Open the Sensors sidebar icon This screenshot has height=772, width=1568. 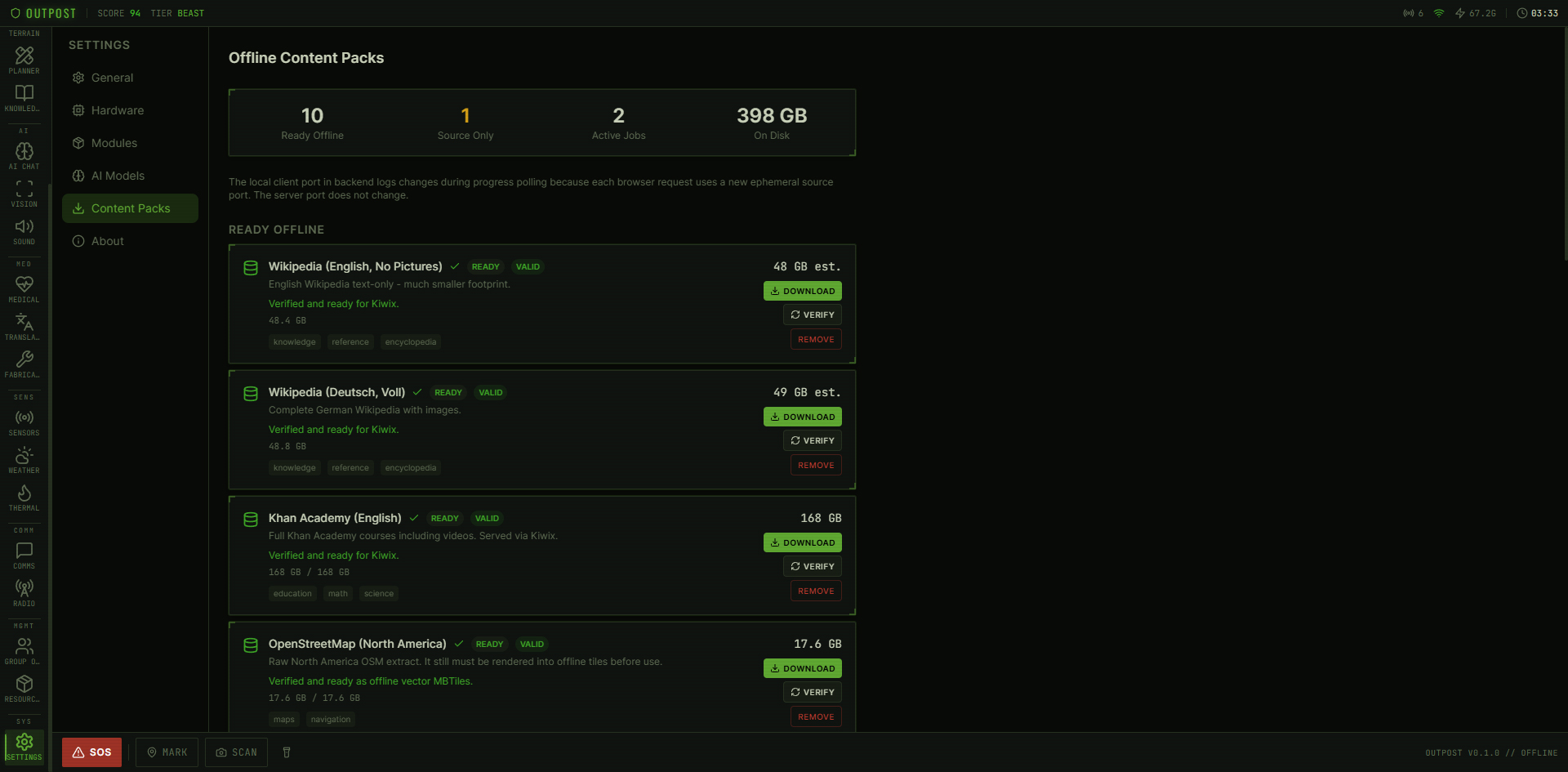[24, 422]
